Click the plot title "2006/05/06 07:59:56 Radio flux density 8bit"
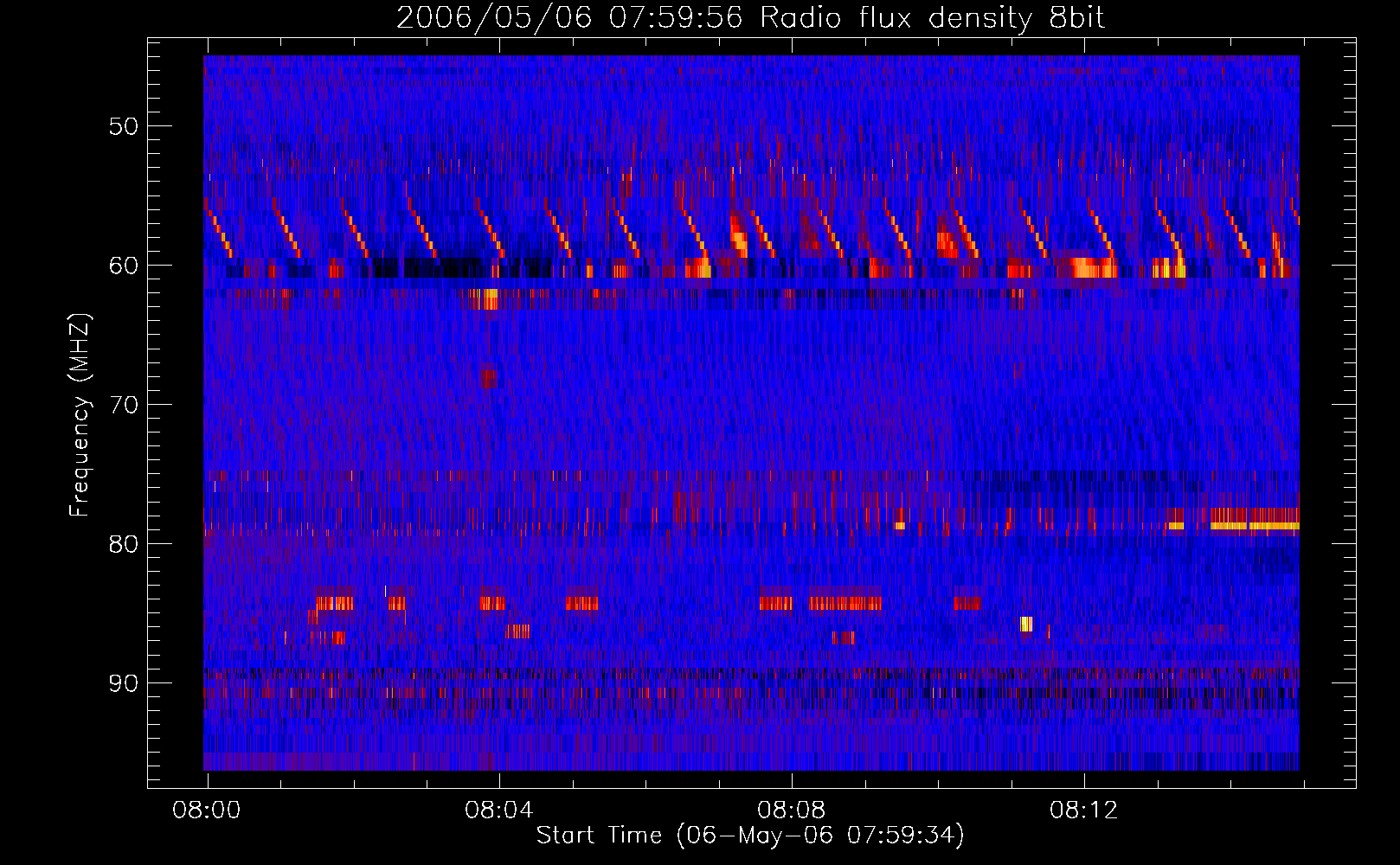 (750, 17)
